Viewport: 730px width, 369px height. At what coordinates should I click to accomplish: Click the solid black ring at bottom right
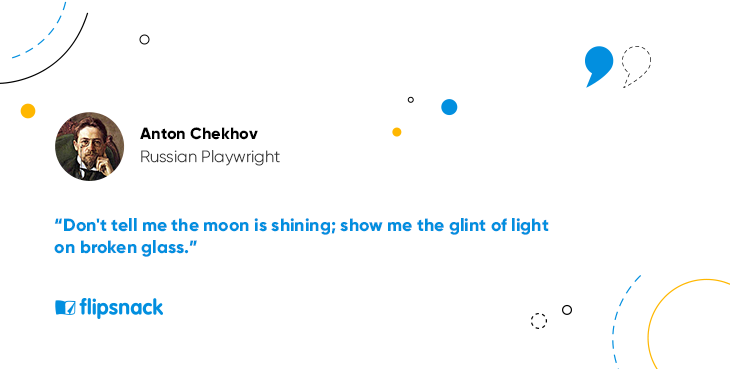pyautogui.click(x=567, y=310)
